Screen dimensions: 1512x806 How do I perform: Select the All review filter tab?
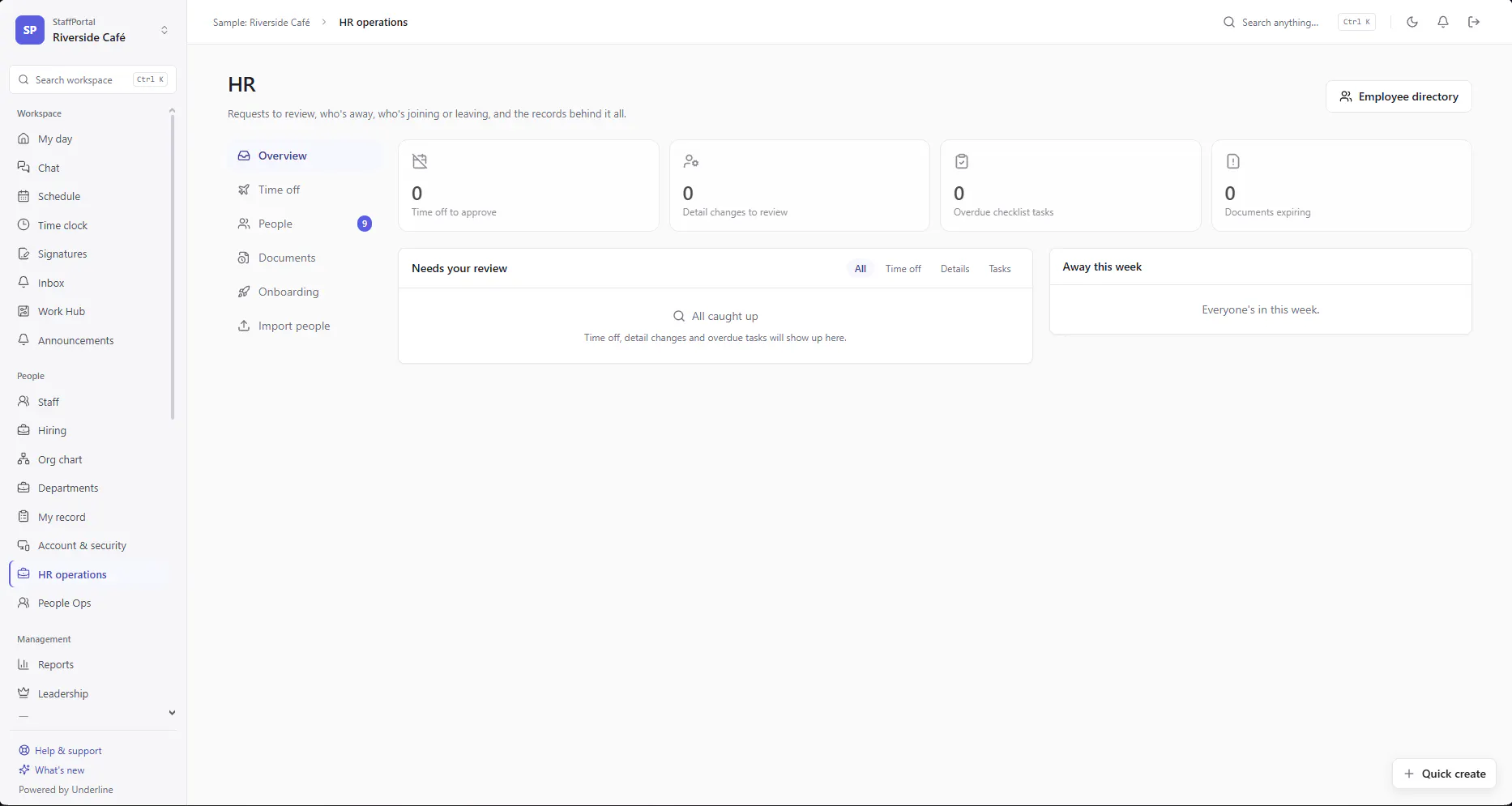tap(861, 269)
